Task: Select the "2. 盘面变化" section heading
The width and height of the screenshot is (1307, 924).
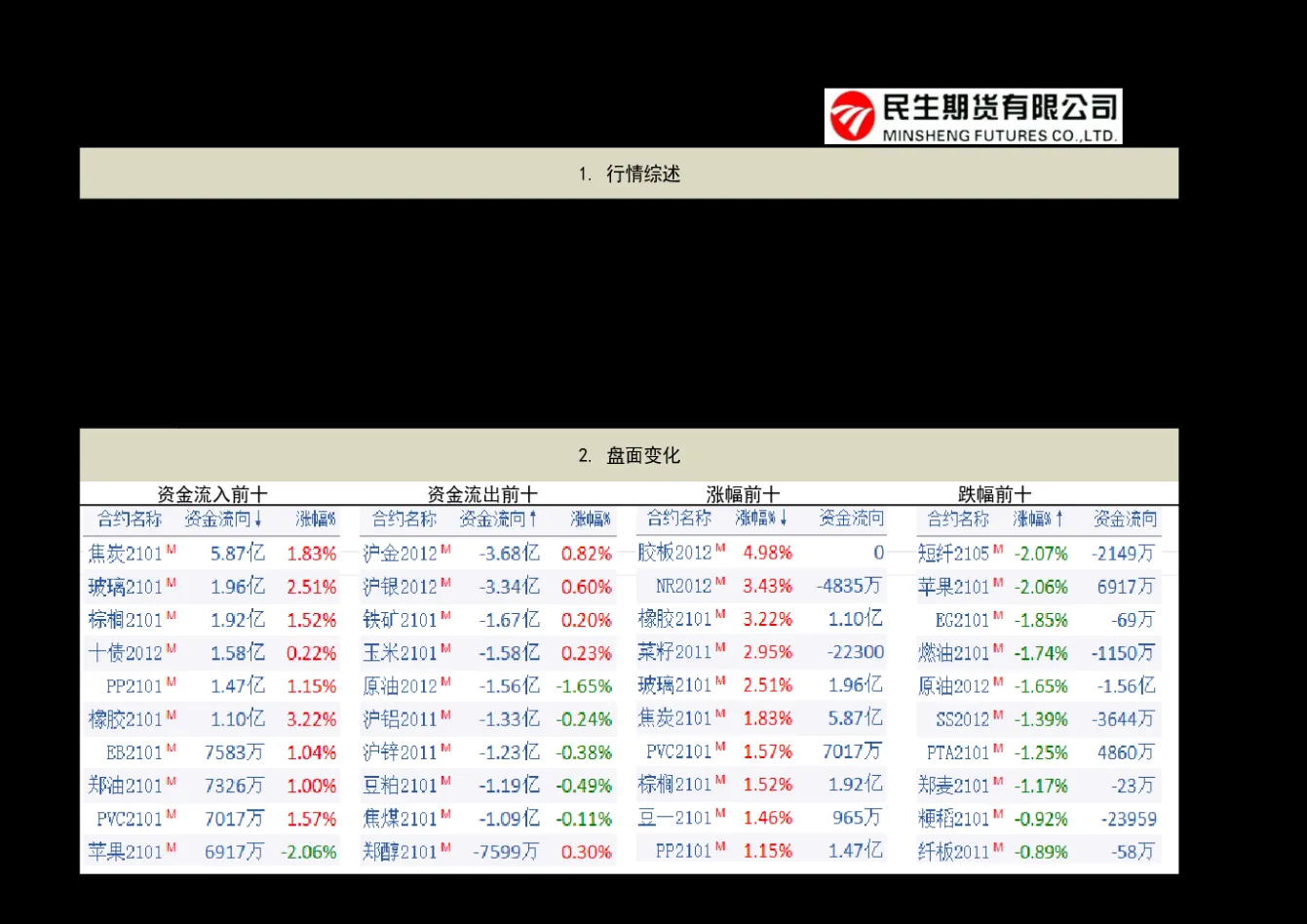Action: [x=629, y=455]
